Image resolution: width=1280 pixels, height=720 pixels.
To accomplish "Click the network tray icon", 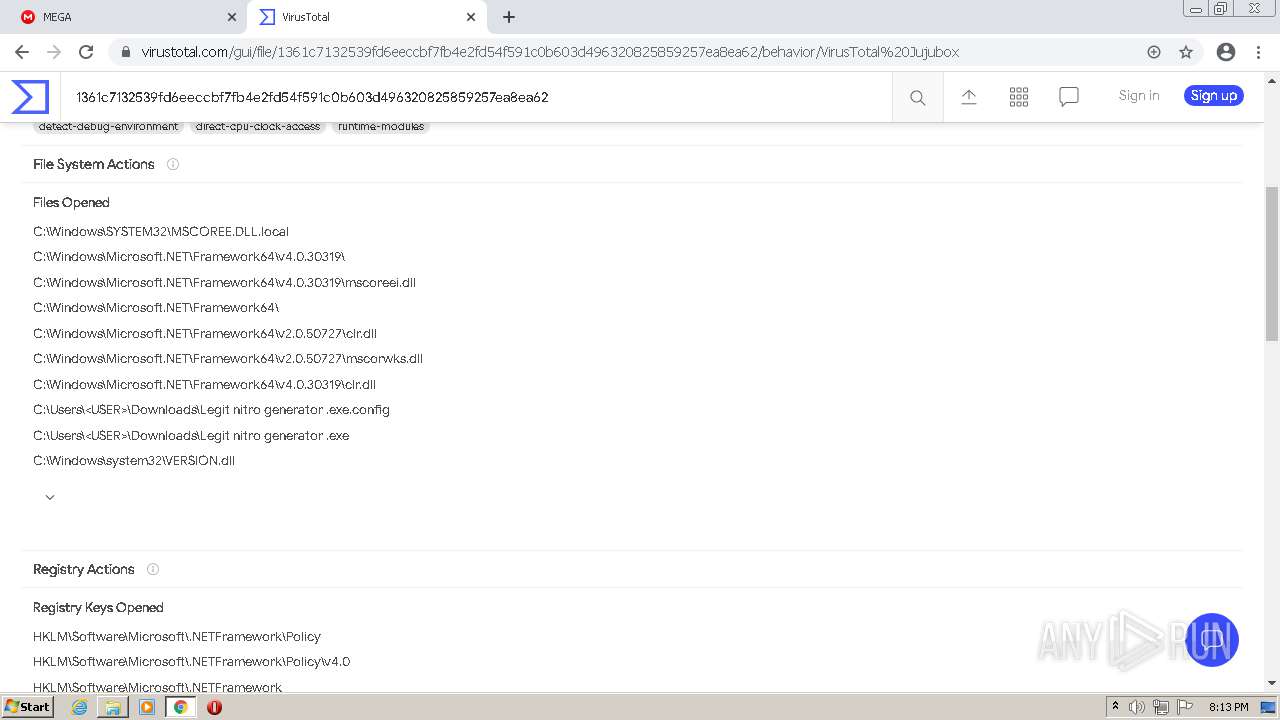I will click(x=1160, y=707).
